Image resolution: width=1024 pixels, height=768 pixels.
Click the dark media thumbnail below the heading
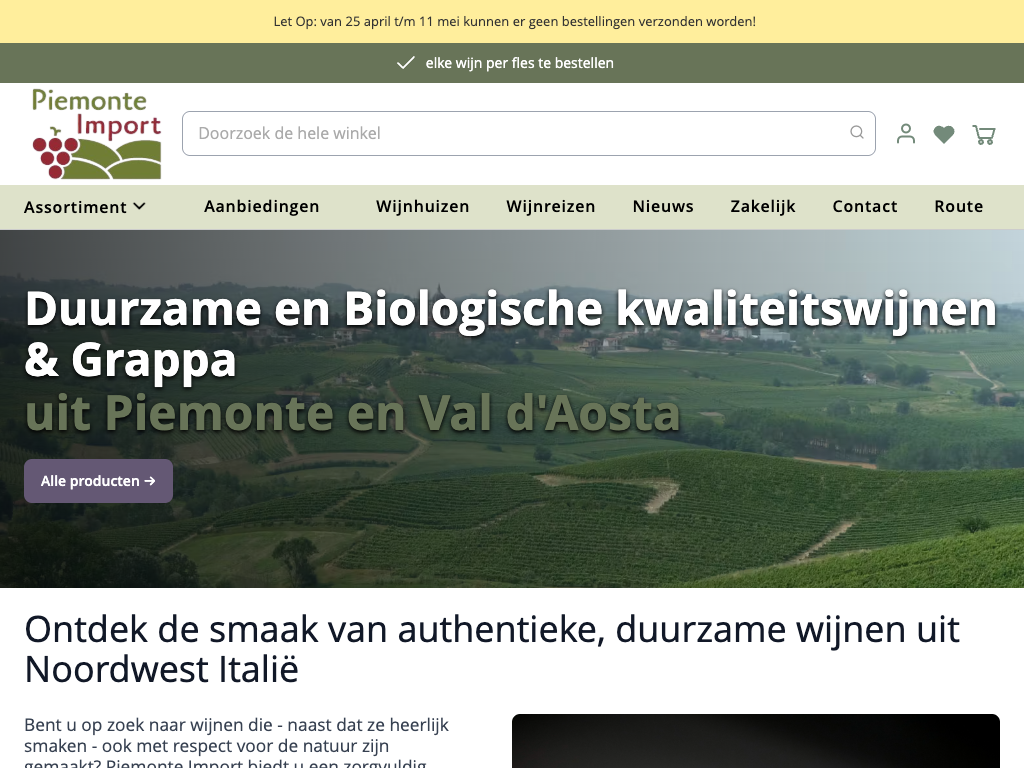[755, 741]
